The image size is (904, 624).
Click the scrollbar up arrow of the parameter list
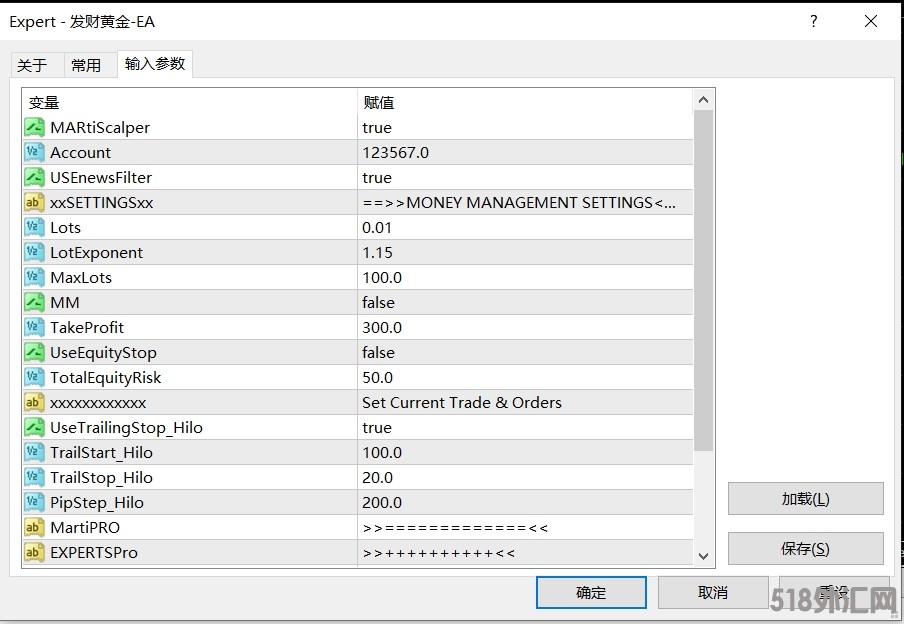pyautogui.click(x=703, y=100)
